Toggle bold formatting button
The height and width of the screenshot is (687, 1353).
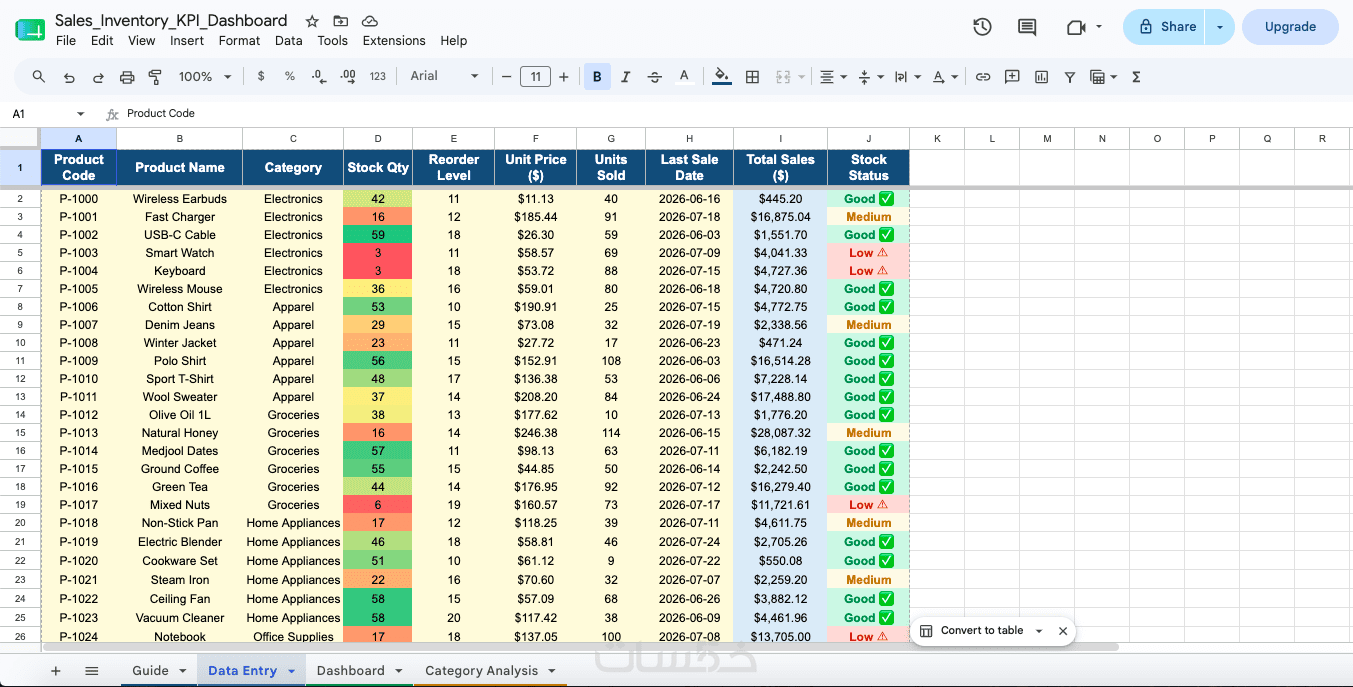click(597, 77)
